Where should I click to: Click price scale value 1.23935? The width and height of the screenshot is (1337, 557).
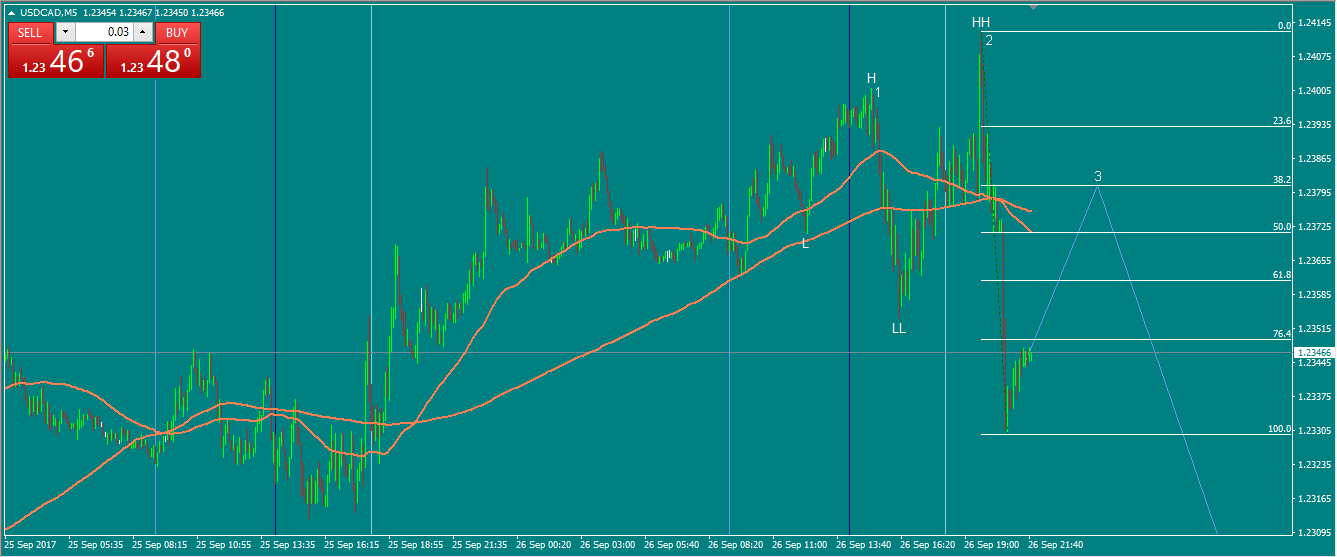[1315, 125]
